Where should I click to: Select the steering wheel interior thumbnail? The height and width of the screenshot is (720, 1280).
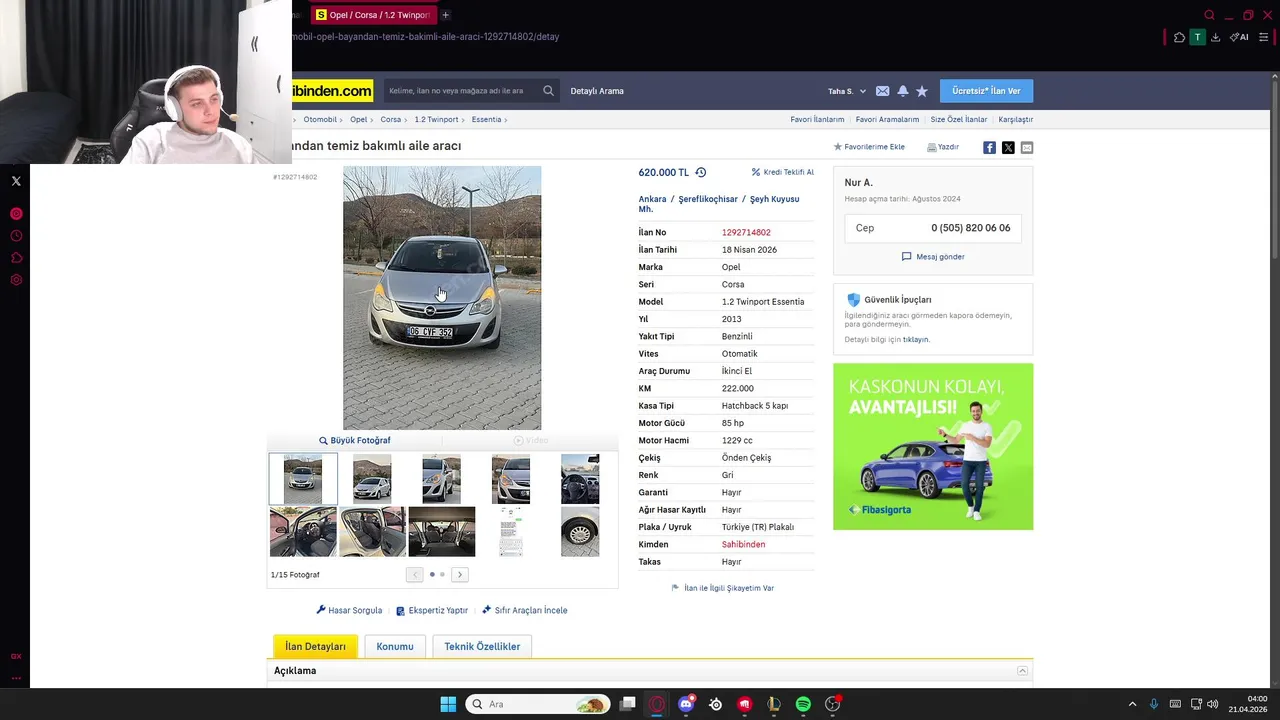(580, 479)
